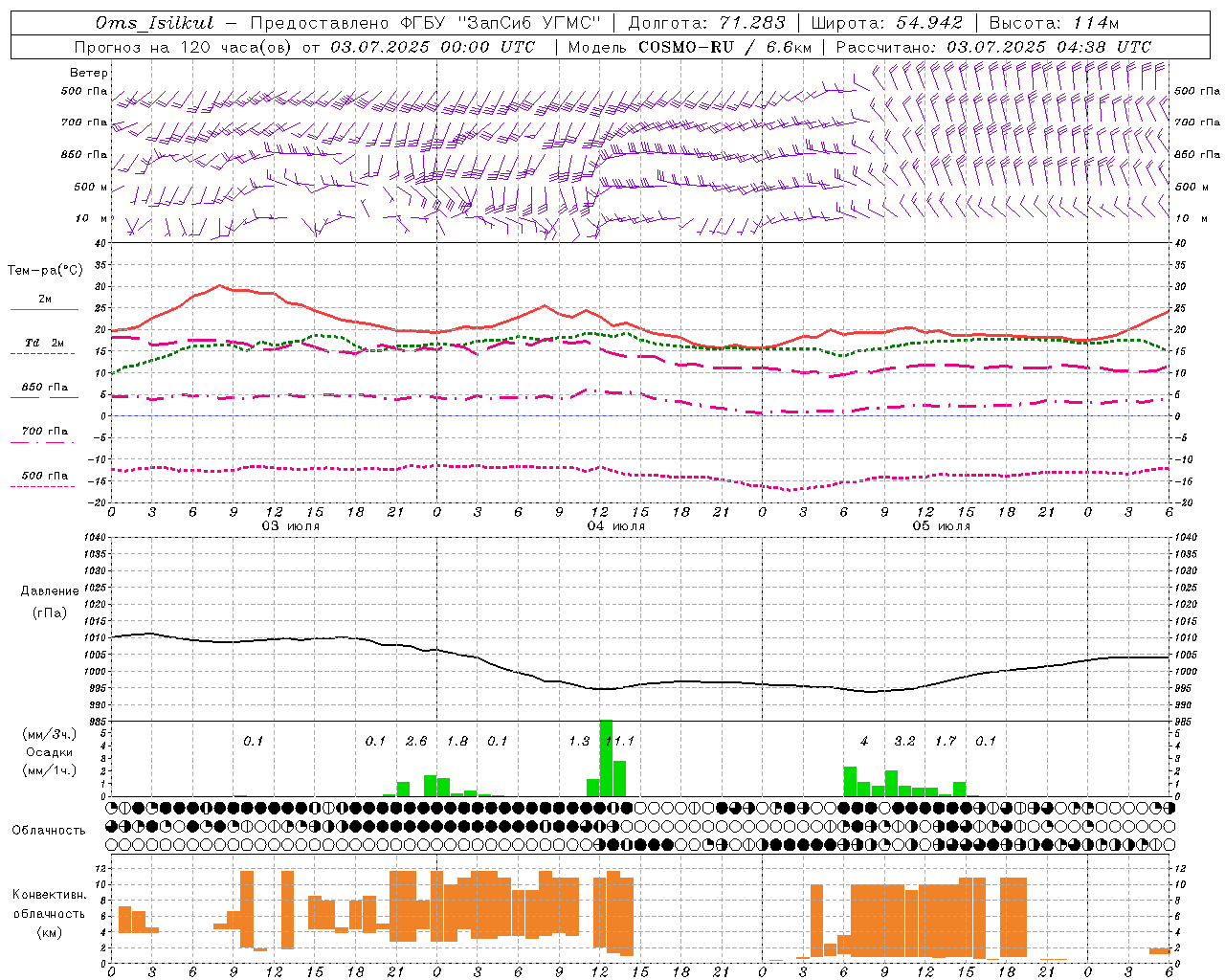Viewport: 1225px width, 980px height.
Task: Select the 'Широта: 54.942' header value
Action: [x=887, y=23]
